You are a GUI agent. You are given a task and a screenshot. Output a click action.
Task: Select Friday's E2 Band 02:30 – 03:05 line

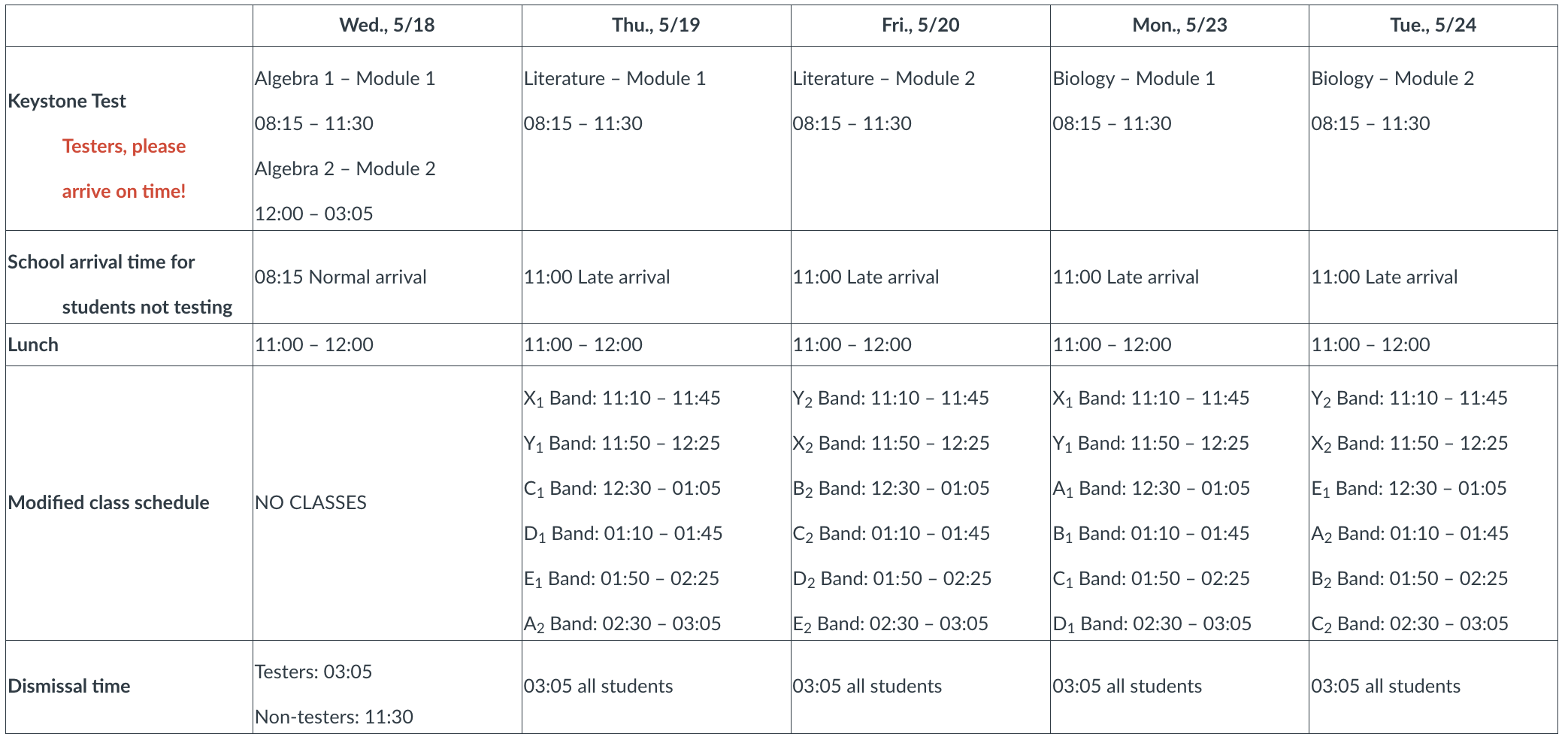coord(890,624)
